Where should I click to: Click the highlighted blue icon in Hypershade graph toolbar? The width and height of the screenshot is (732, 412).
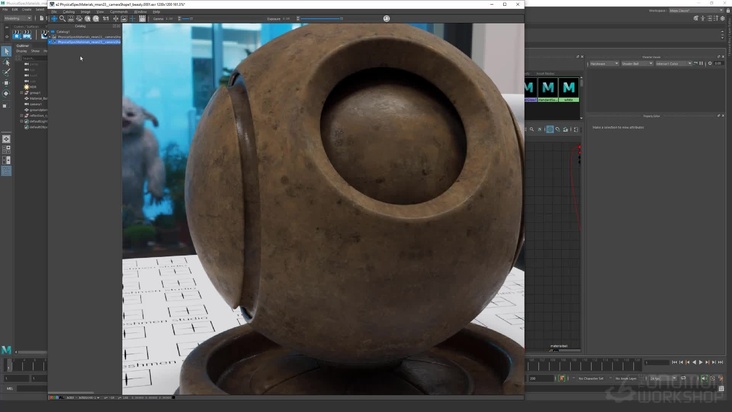pyautogui.click(x=550, y=129)
